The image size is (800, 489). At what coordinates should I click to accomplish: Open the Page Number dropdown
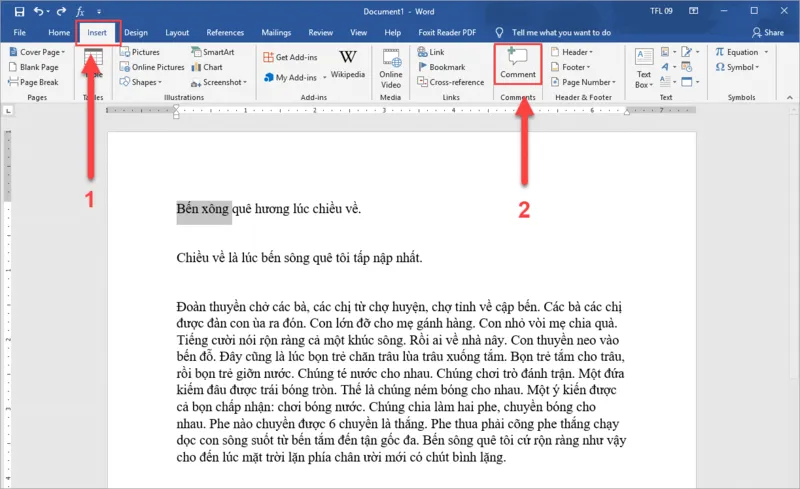pyautogui.click(x=583, y=82)
